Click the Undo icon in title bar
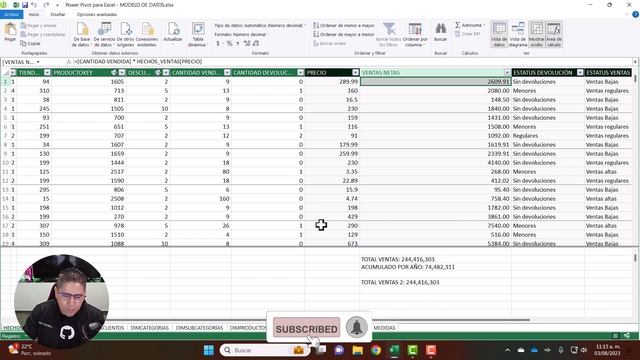The width and height of the screenshot is (640, 360). tap(34, 5)
